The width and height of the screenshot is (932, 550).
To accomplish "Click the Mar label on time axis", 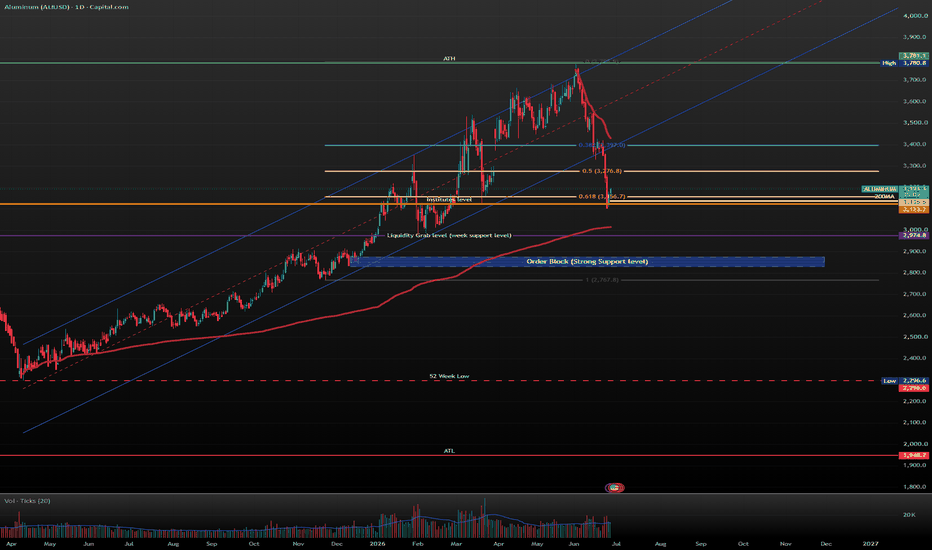I will click(456, 543).
